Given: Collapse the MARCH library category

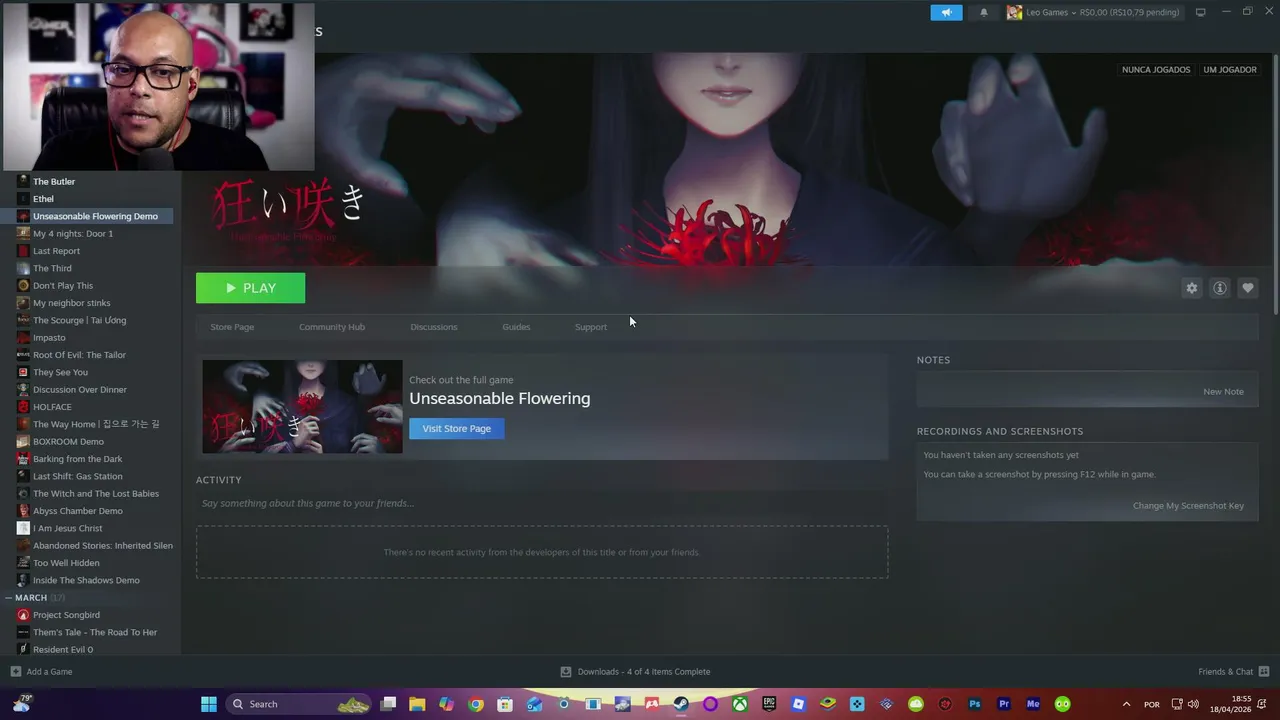Looking at the screenshot, I should [9, 598].
